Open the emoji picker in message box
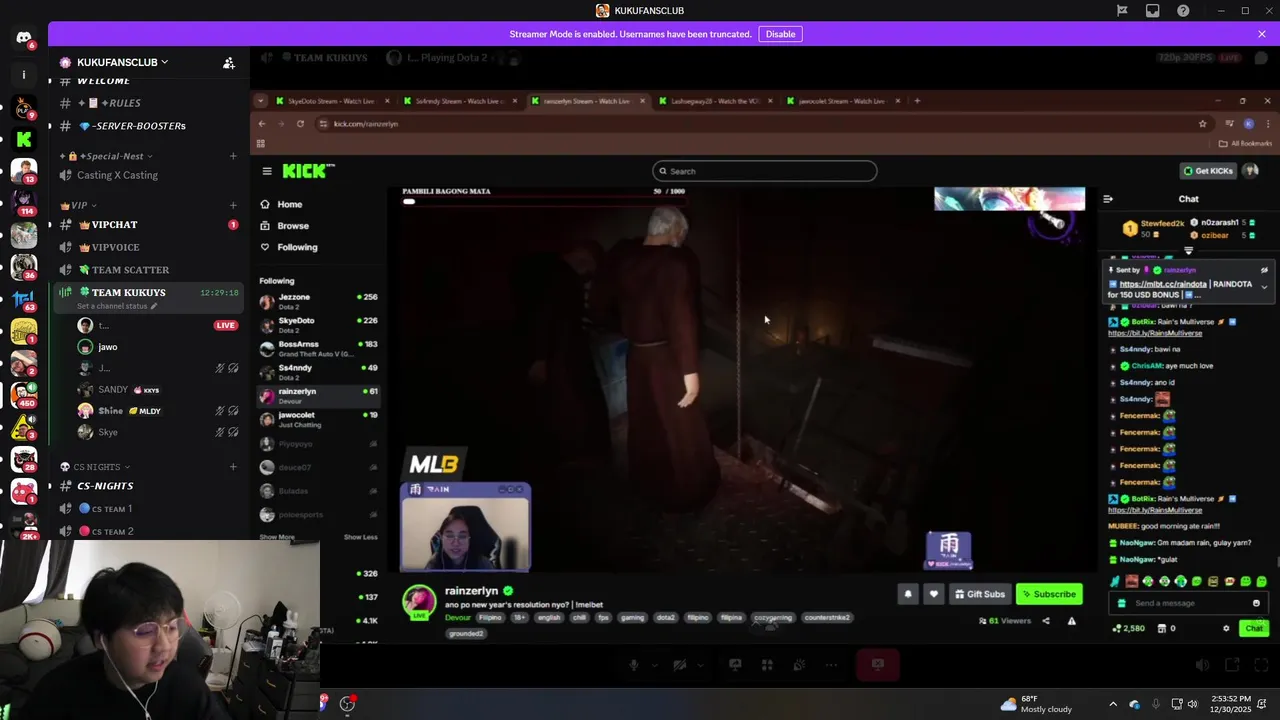Image resolution: width=1280 pixels, height=720 pixels. (x=1256, y=603)
